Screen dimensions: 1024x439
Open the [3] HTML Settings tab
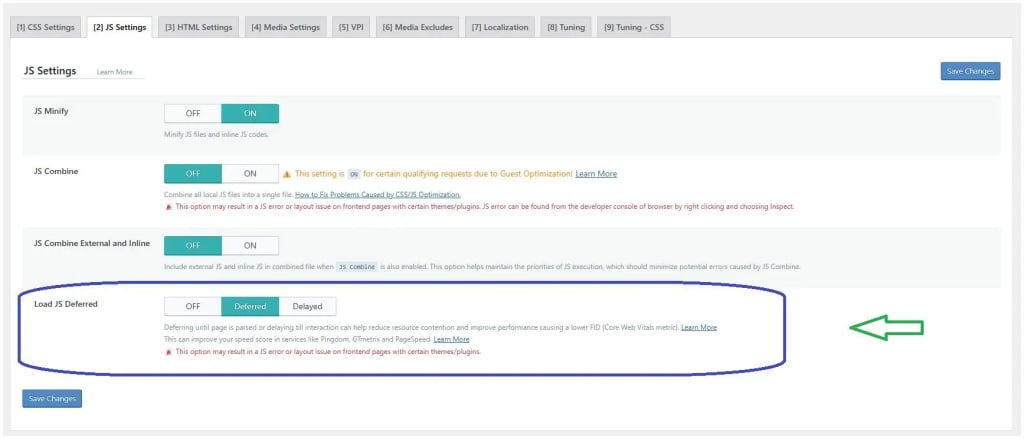(x=199, y=27)
